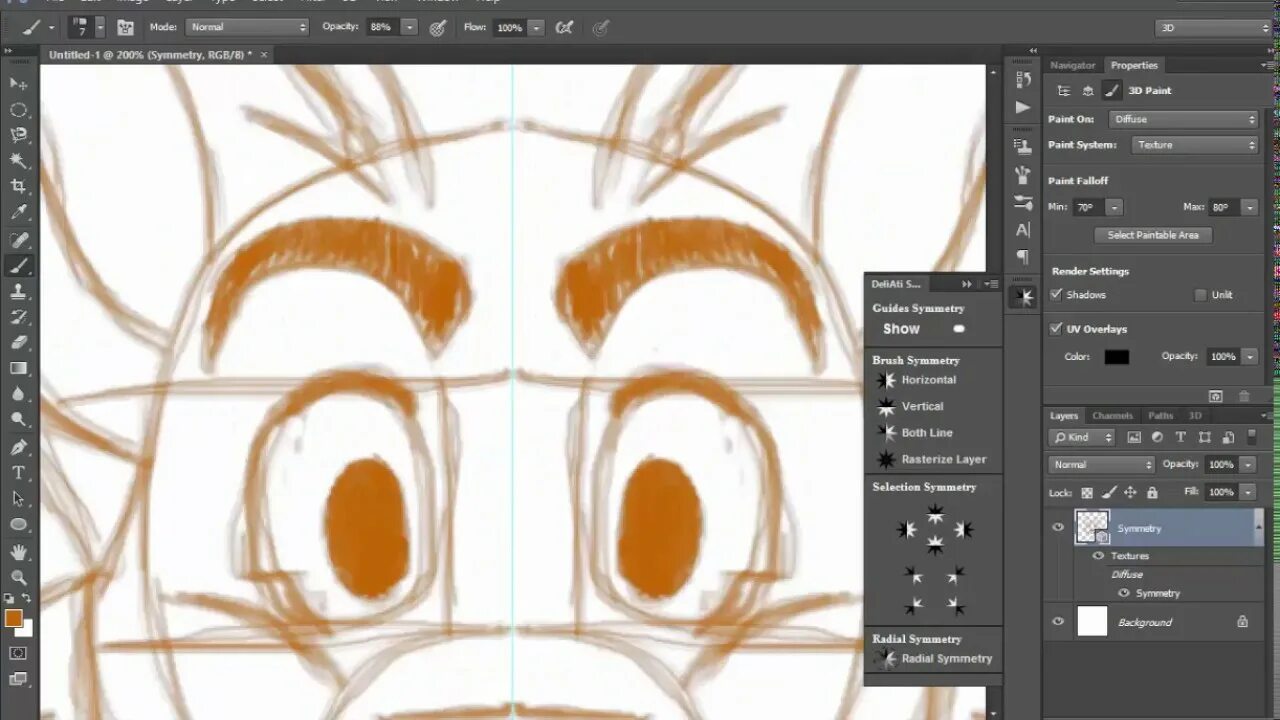The height and width of the screenshot is (720, 1280).
Task: Switch to the Channels tab
Action: pyautogui.click(x=1112, y=415)
